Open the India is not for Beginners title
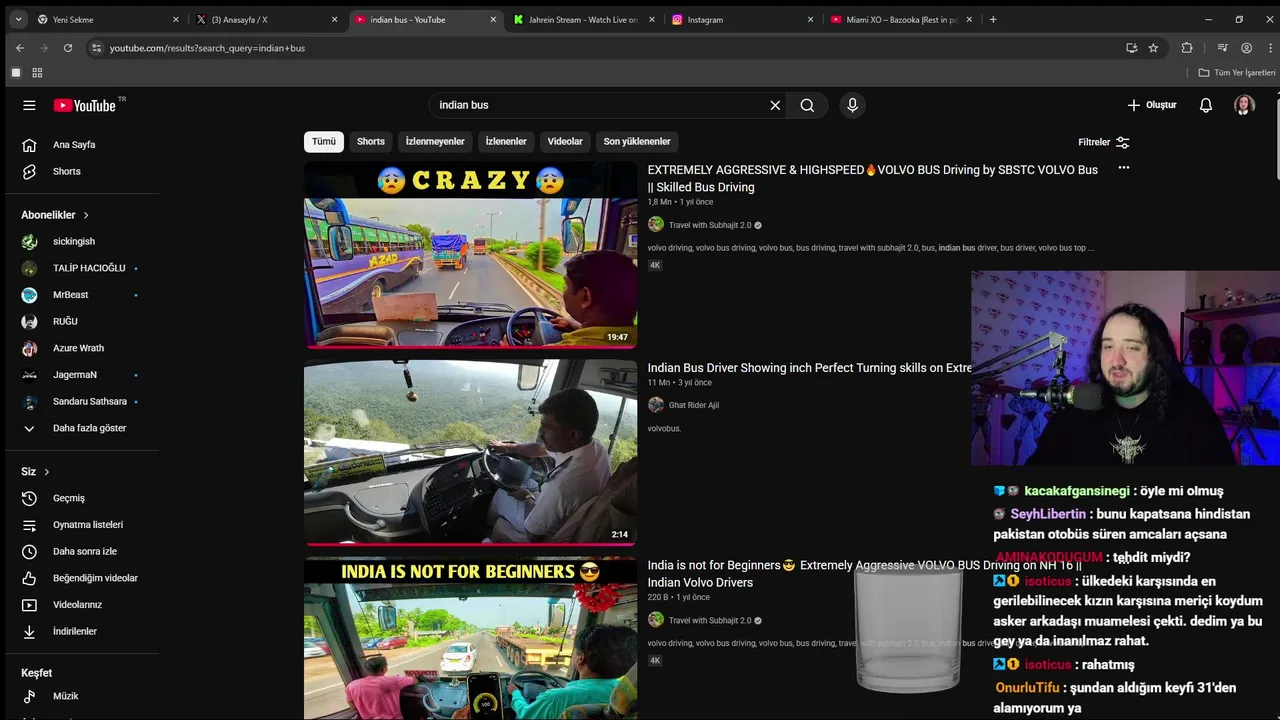 tap(864, 574)
